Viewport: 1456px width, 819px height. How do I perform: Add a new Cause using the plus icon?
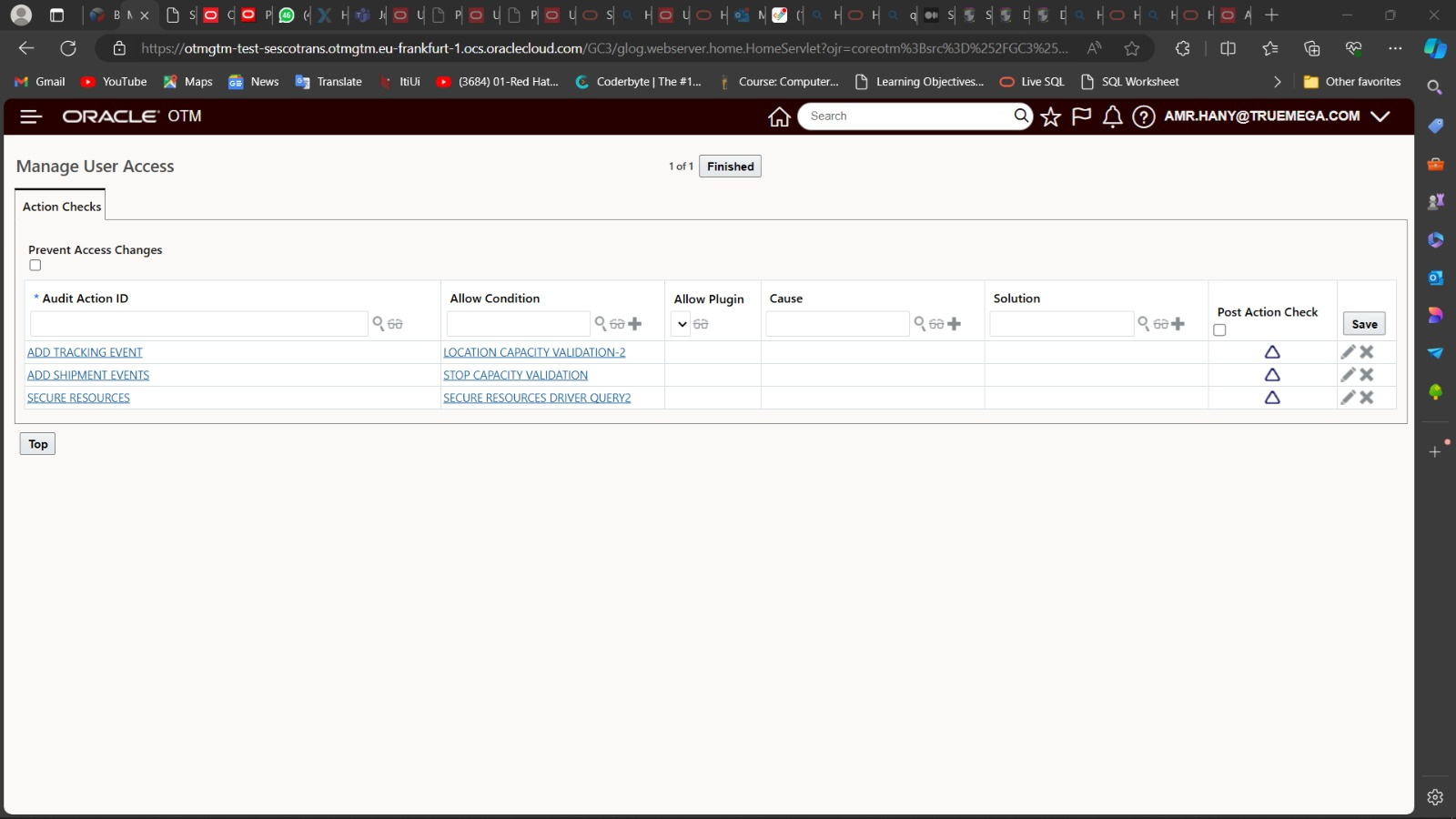[x=952, y=323]
